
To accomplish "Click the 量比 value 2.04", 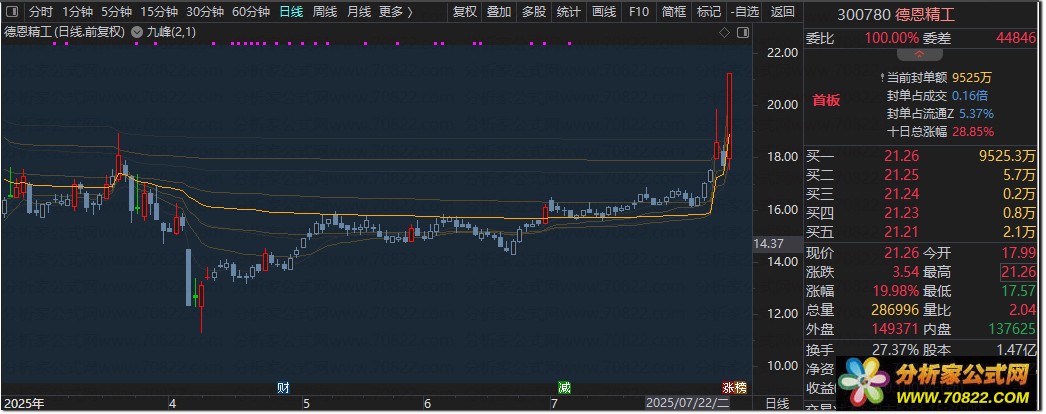I will click(1023, 311).
